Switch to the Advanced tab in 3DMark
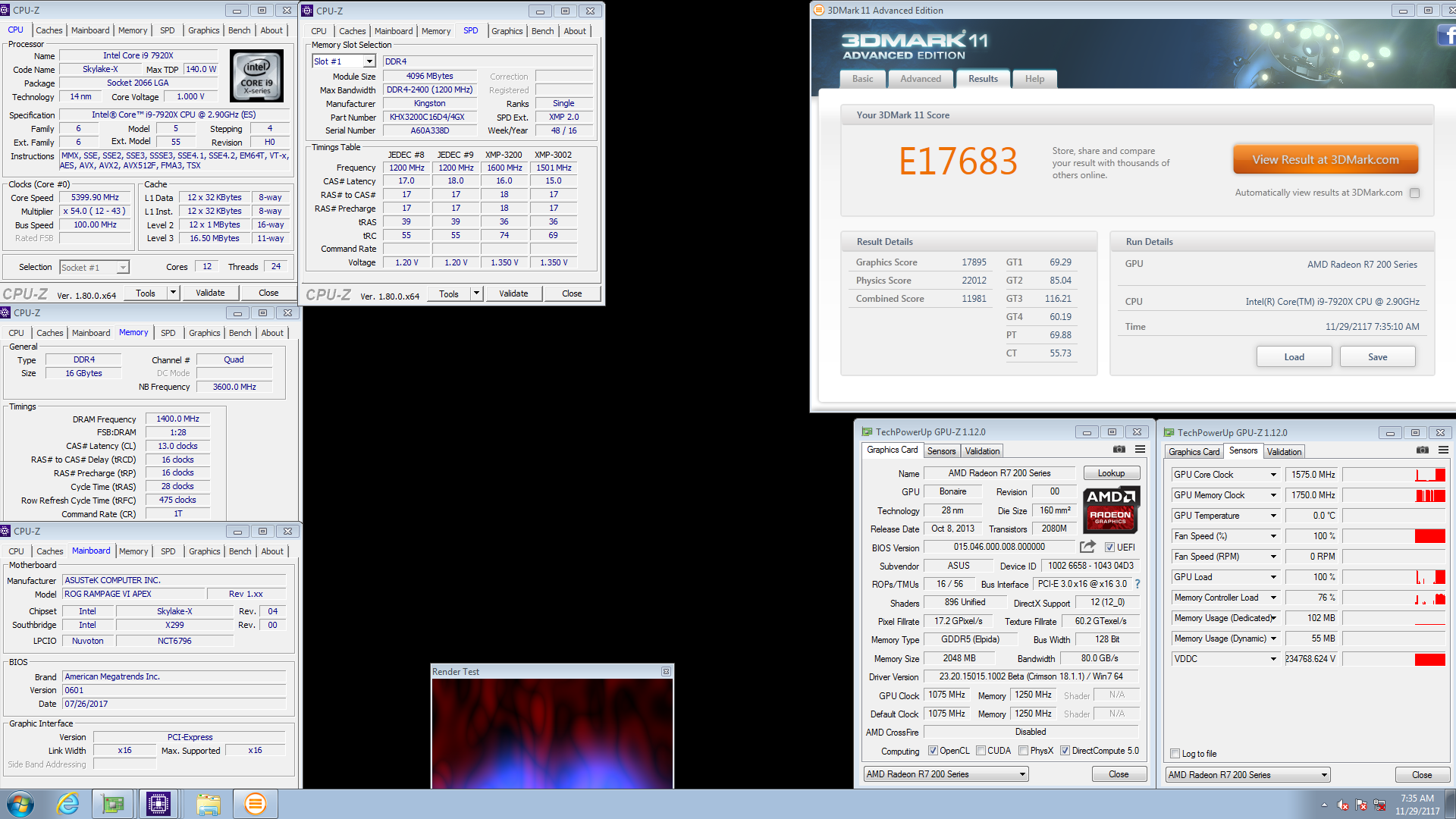This screenshot has height=819, width=1456. pos(920,79)
